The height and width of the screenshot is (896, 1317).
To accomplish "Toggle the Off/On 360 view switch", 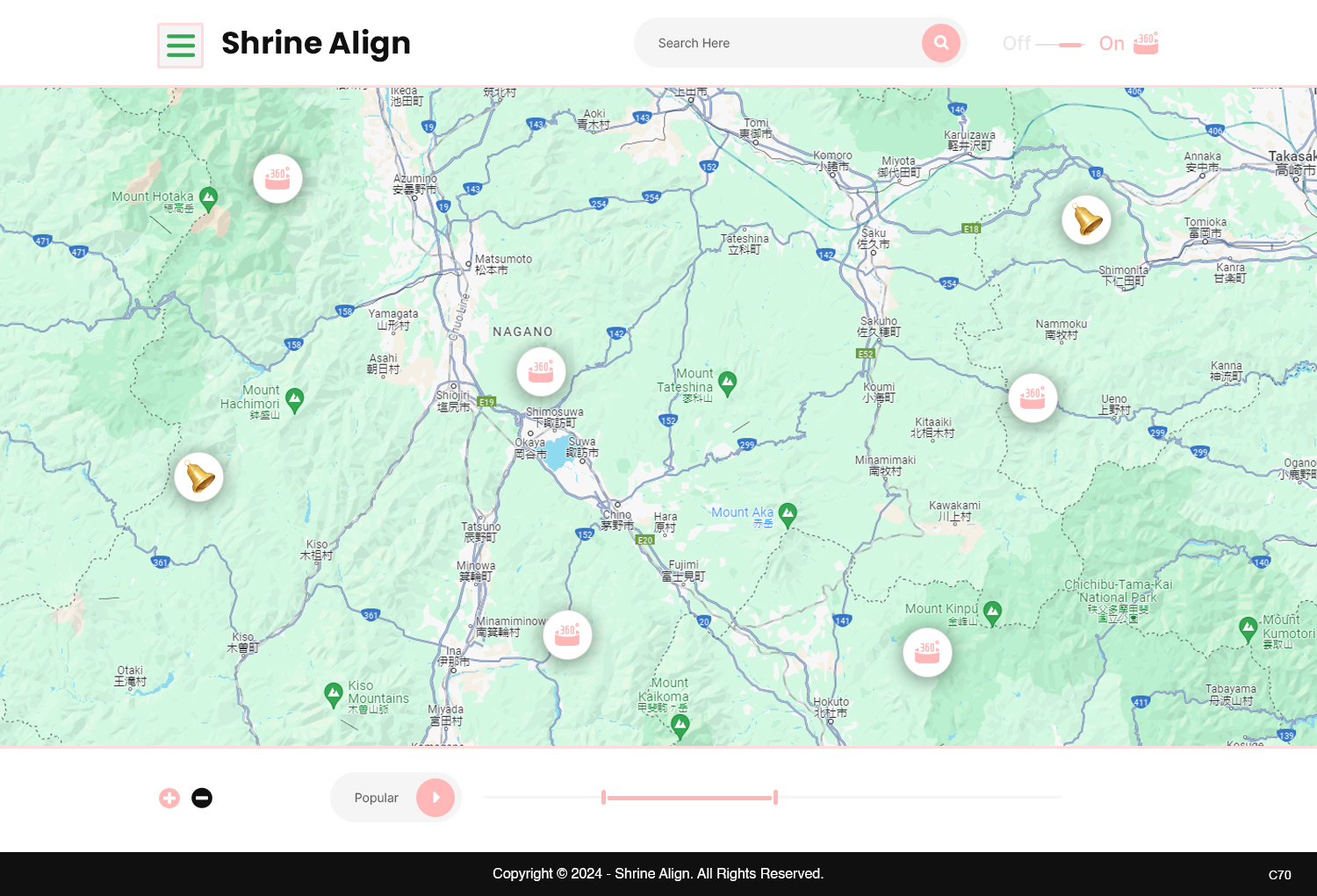I will point(1060,44).
